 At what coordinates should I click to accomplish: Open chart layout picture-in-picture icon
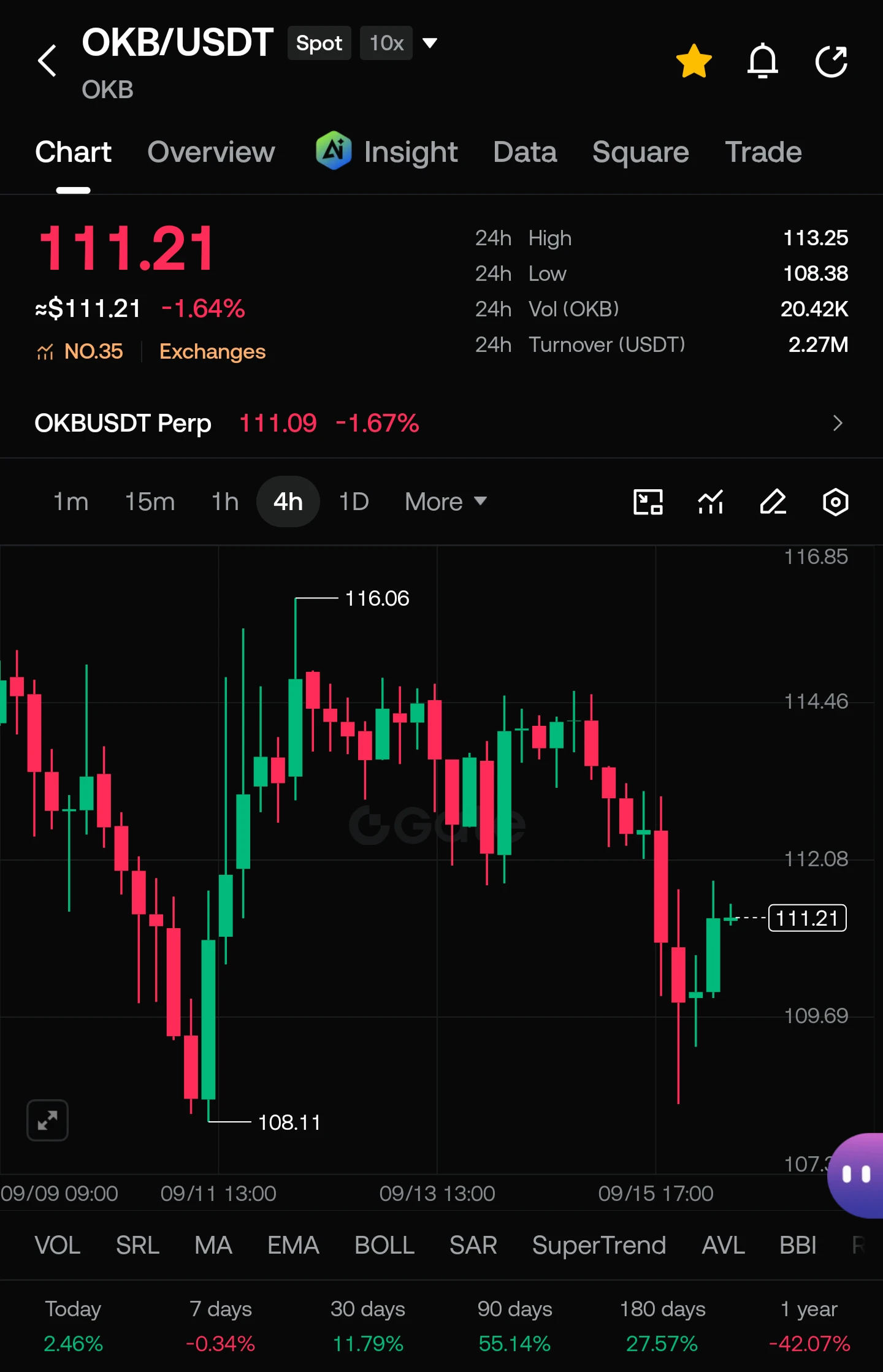[648, 502]
